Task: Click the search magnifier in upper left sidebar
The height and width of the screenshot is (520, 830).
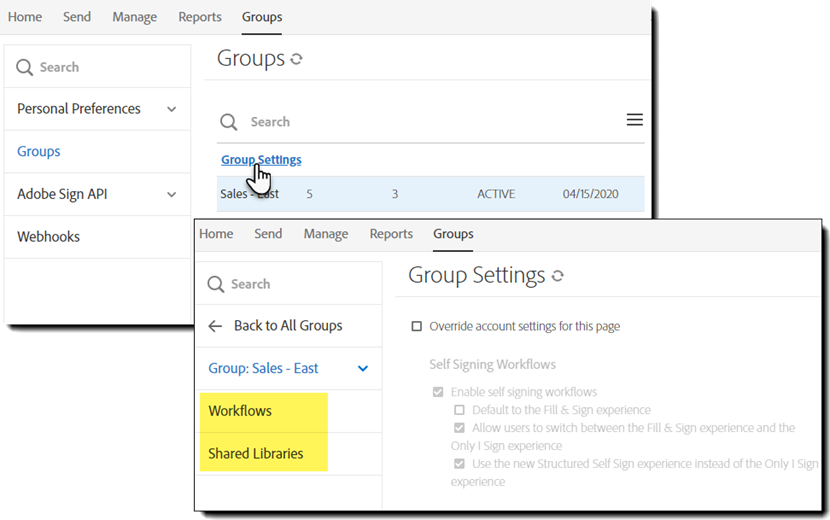Action: coord(25,68)
